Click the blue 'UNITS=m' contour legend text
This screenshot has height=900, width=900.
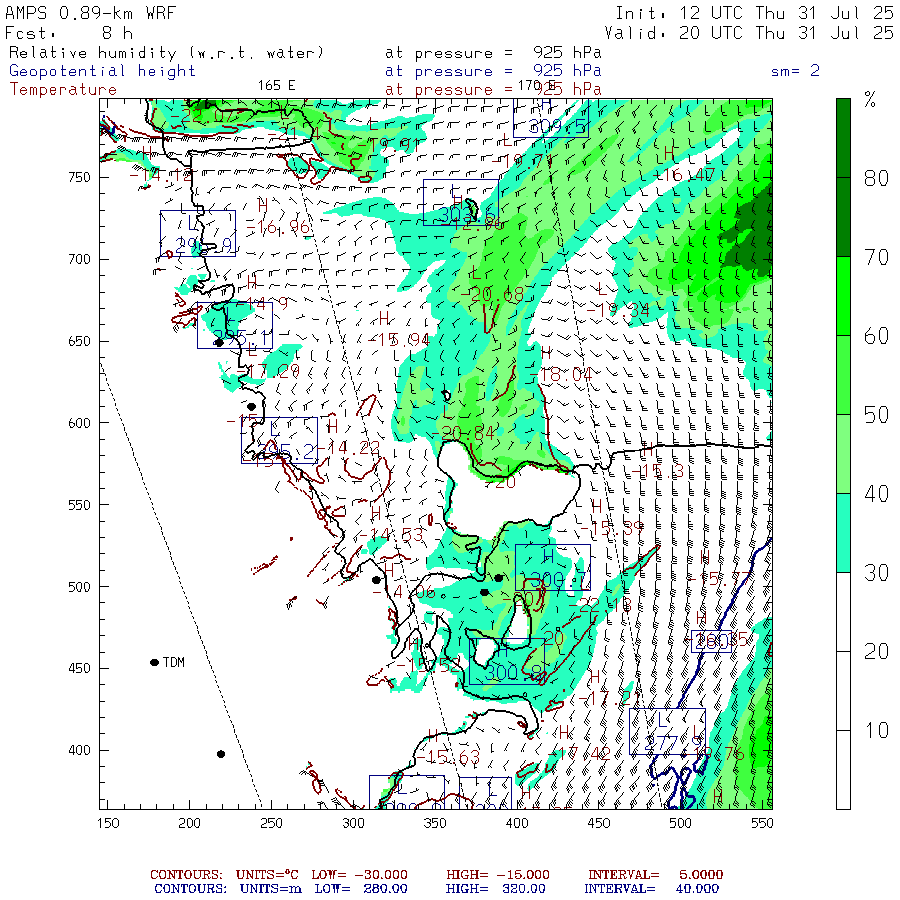(269, 889)
